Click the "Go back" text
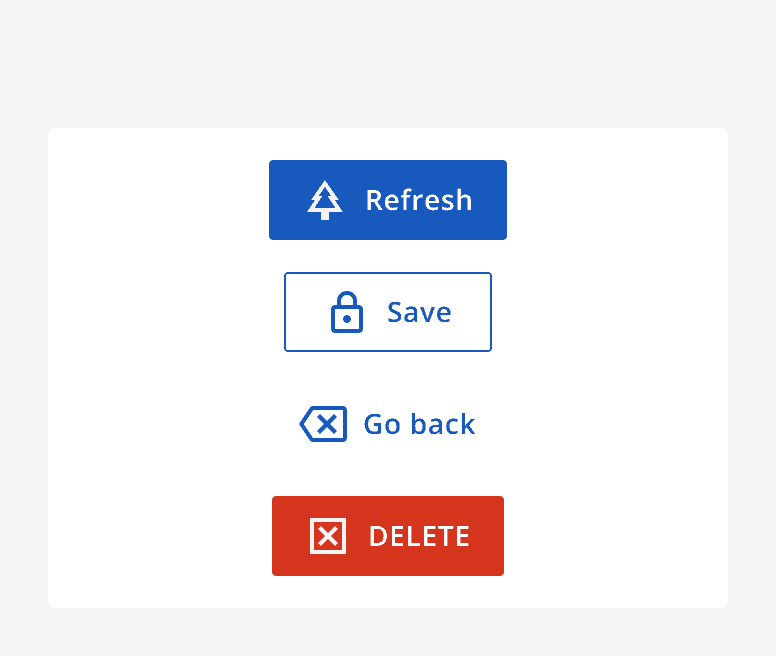 pyautogui.click(x=419, y=424)
